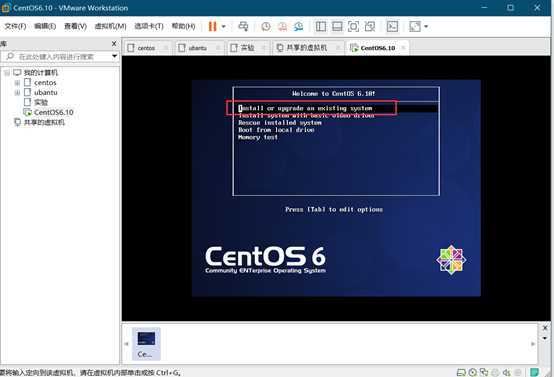This screenshot has height=377, width=554.
Task: Switch to Unity mode toolbar icon
Action: (370, 26)
